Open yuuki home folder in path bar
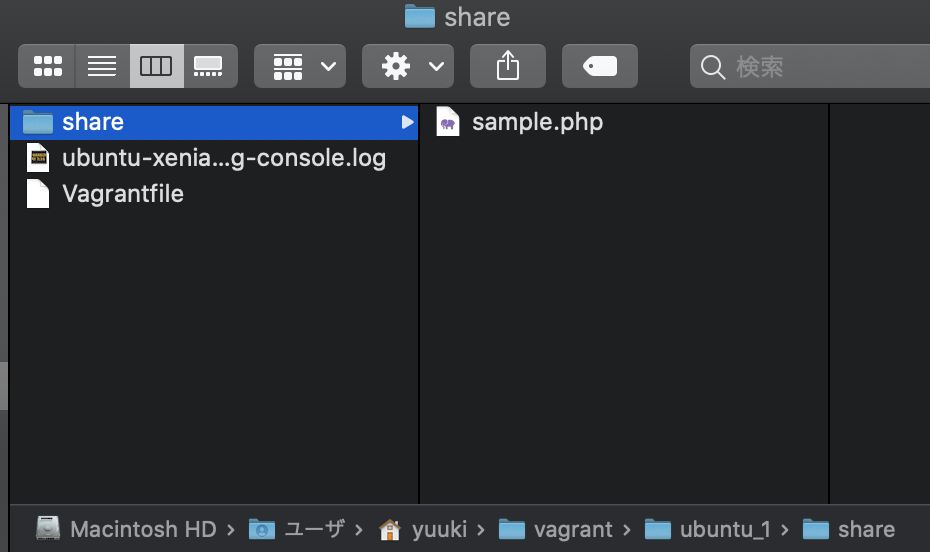Viewport: 930px width, 552px height. pyautogui.click(x=437, y=529)
